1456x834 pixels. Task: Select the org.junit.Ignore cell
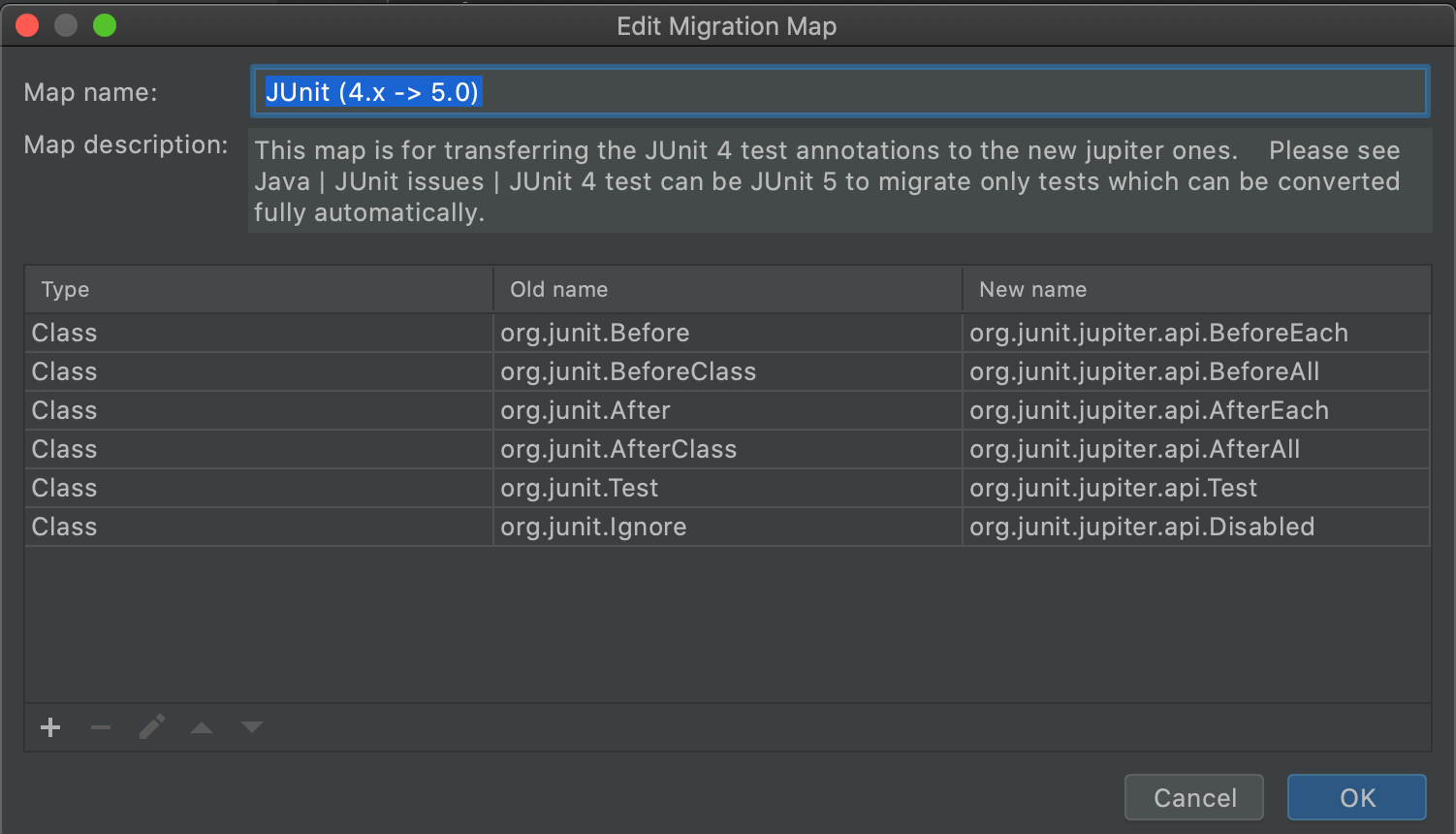click(x=728, y=527)
